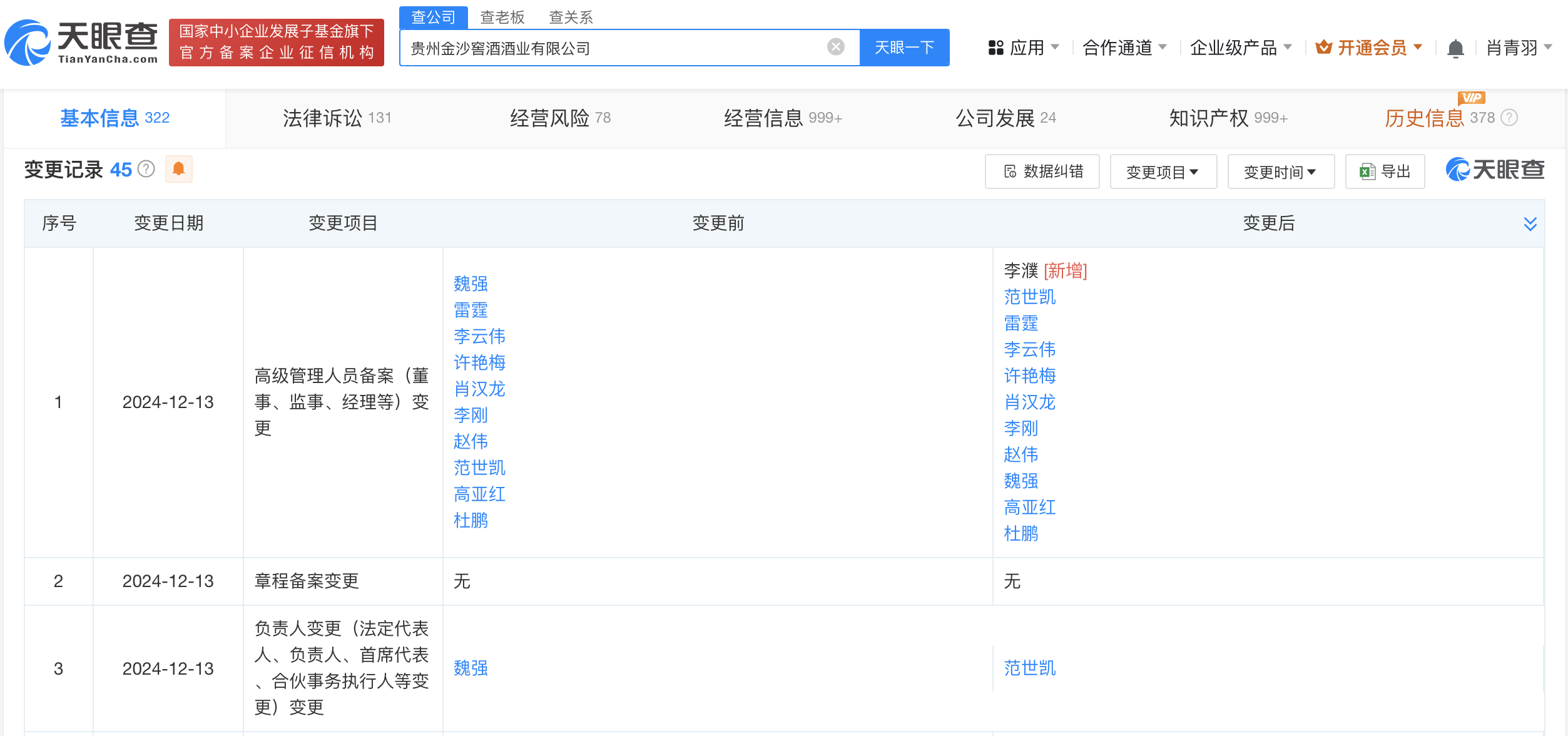Switch to the 公司发展 tab
1568x736 pixels.
[1005, 118]
